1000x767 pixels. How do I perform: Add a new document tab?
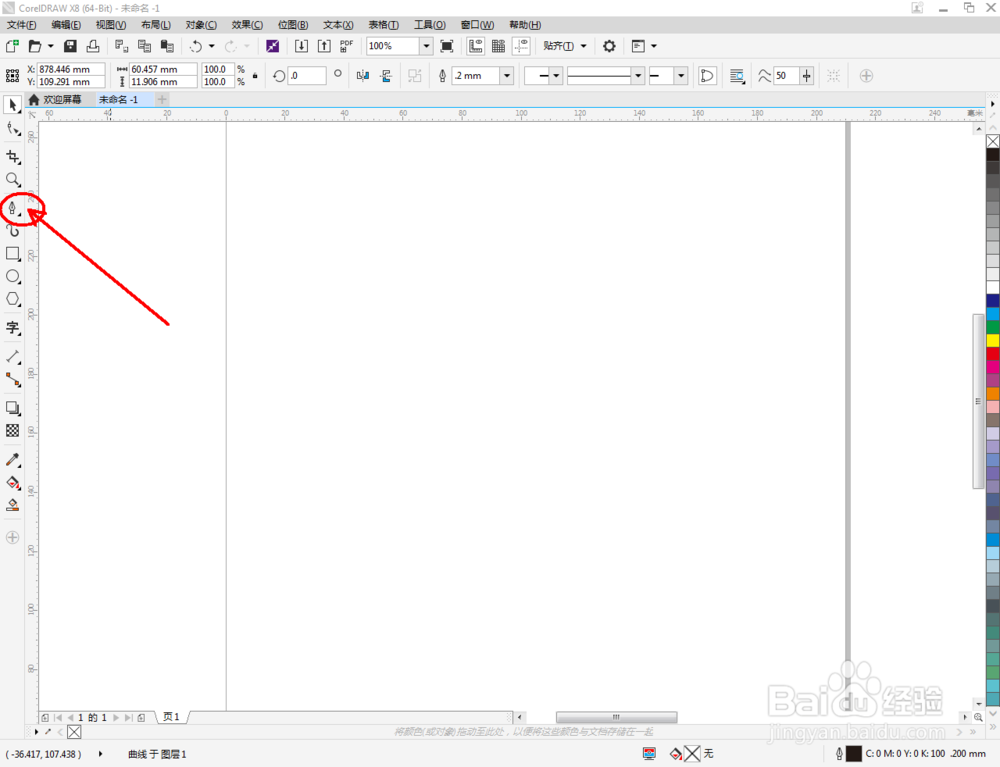point(162,99)
